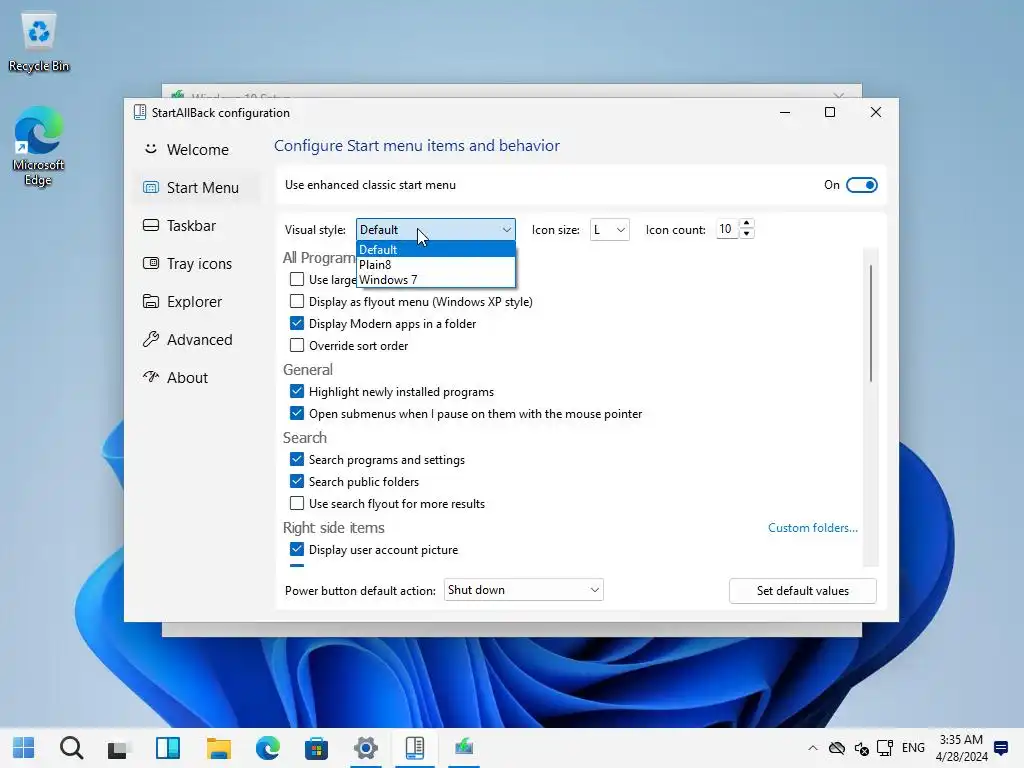
Task: Open Task View on taskbar
Action: tap(118, 748)
